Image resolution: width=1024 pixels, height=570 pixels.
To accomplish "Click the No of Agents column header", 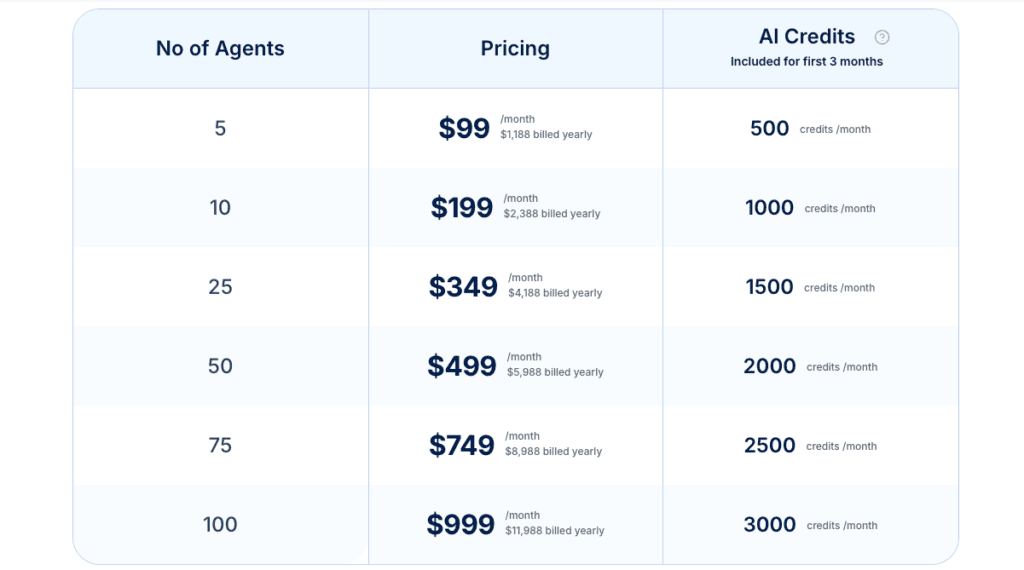I will (220, 48).
